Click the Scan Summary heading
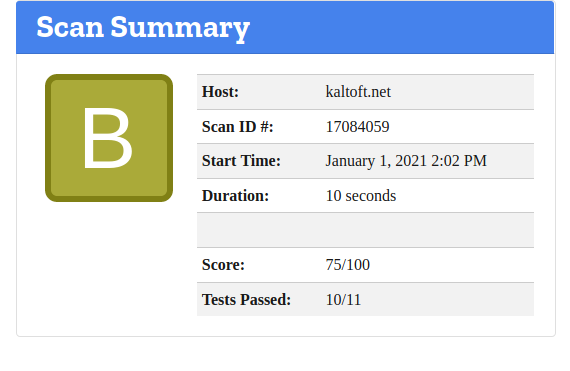The width and height of the screenshot is (570, 371). coord(143,27)
